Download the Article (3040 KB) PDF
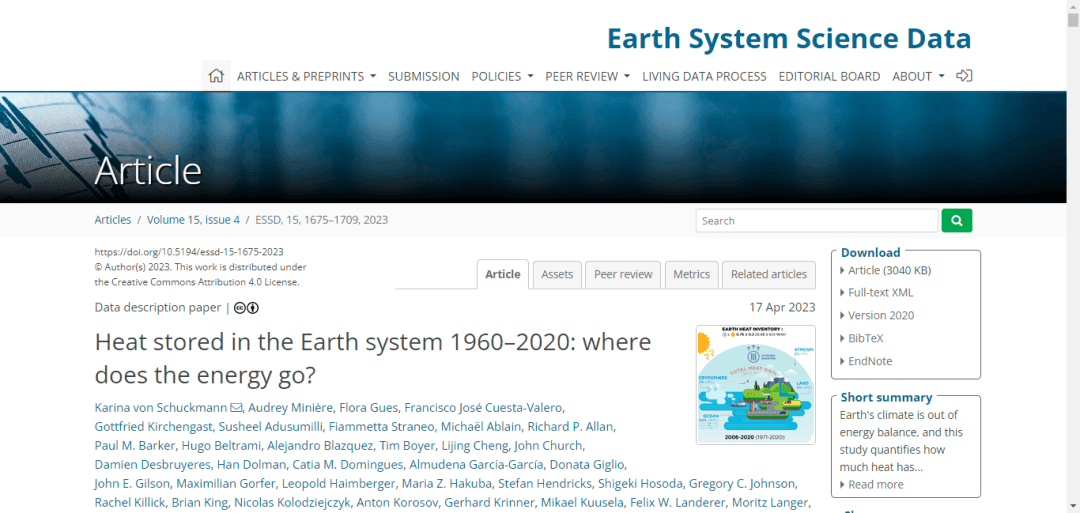 (889, 270)
